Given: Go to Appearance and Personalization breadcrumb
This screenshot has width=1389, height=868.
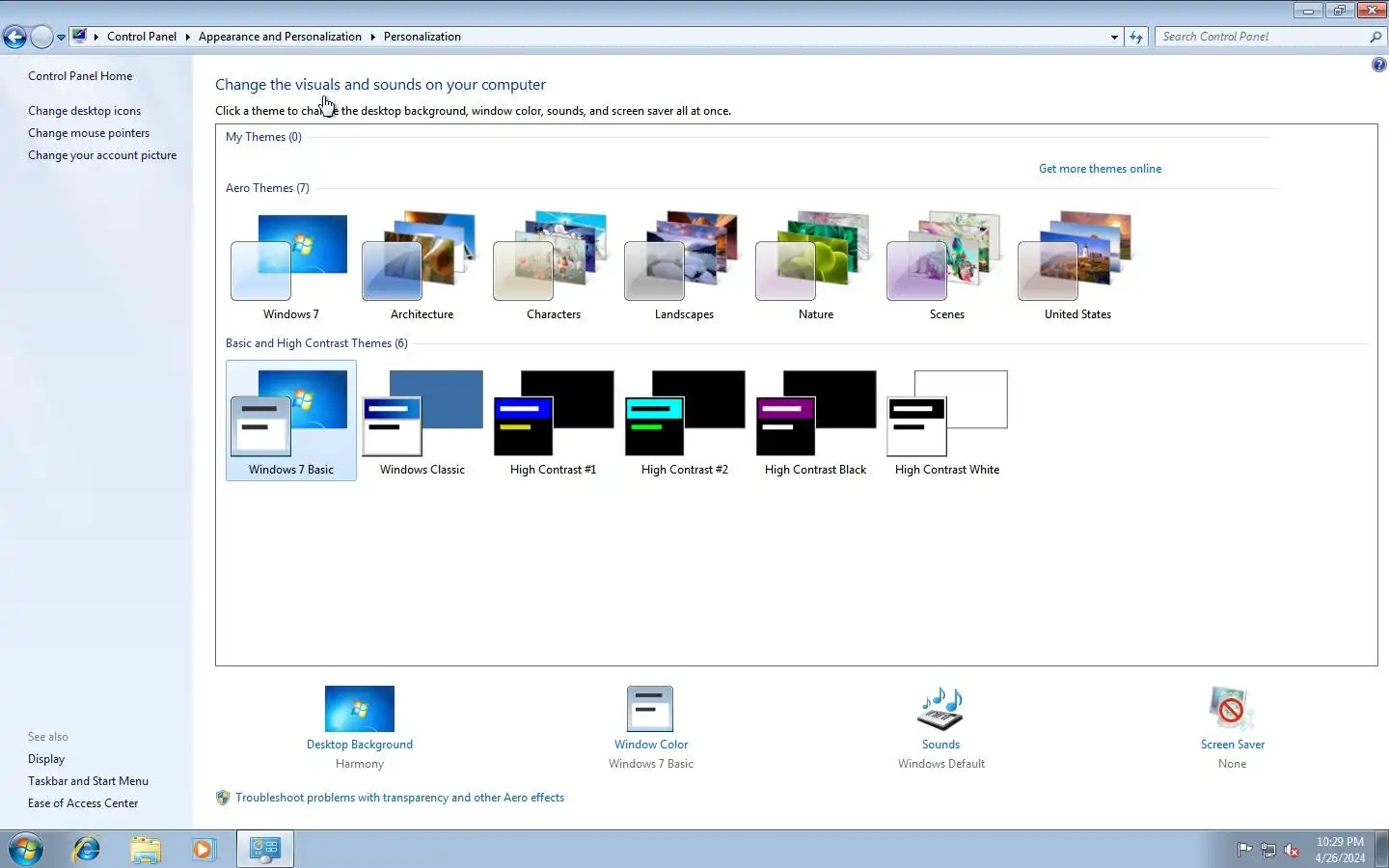Looking at the screenshot, I should (x=280, y=37).
